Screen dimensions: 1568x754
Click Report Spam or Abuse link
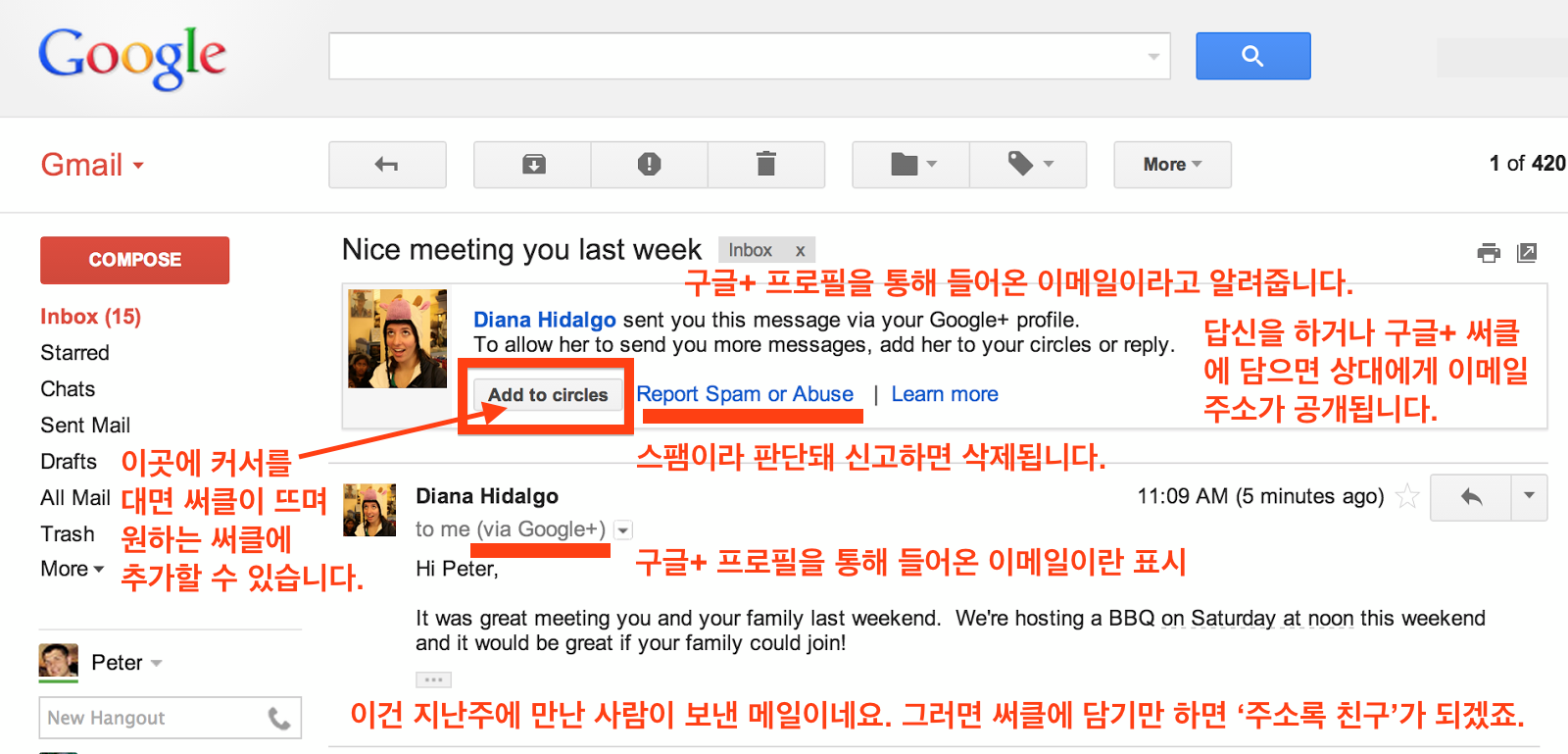[x=745, y=394]
